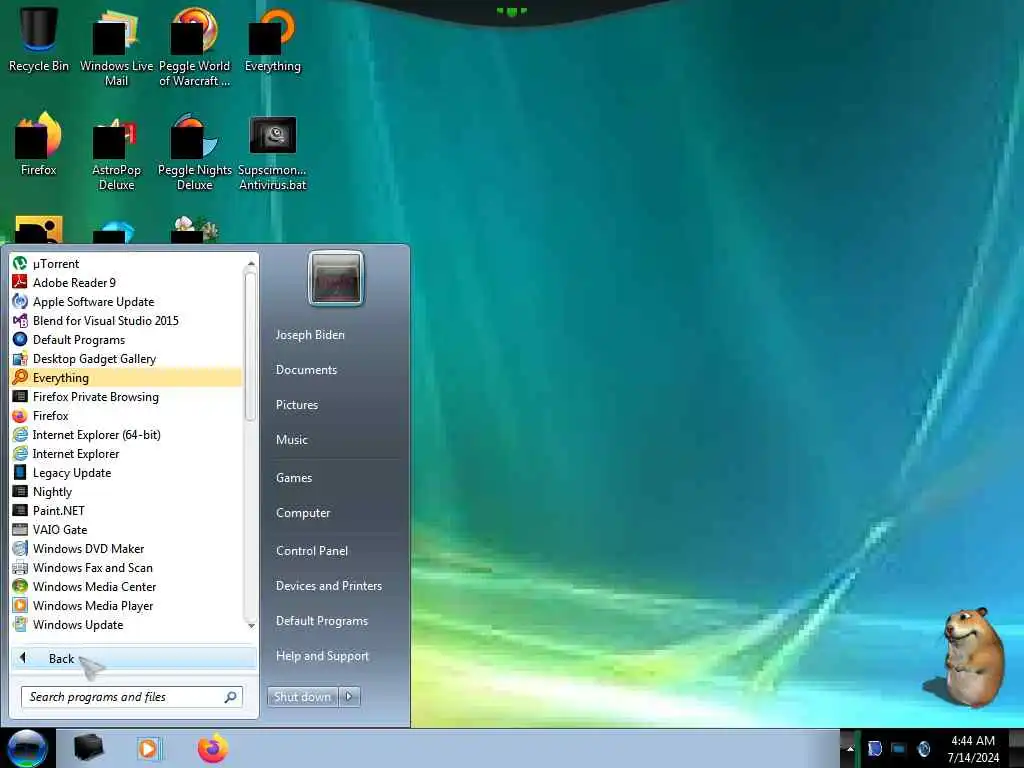Screen dimensions: 1024x768
Task: Show hidden system tray icons
Action: pyautogui.click(x=850, y=748)
